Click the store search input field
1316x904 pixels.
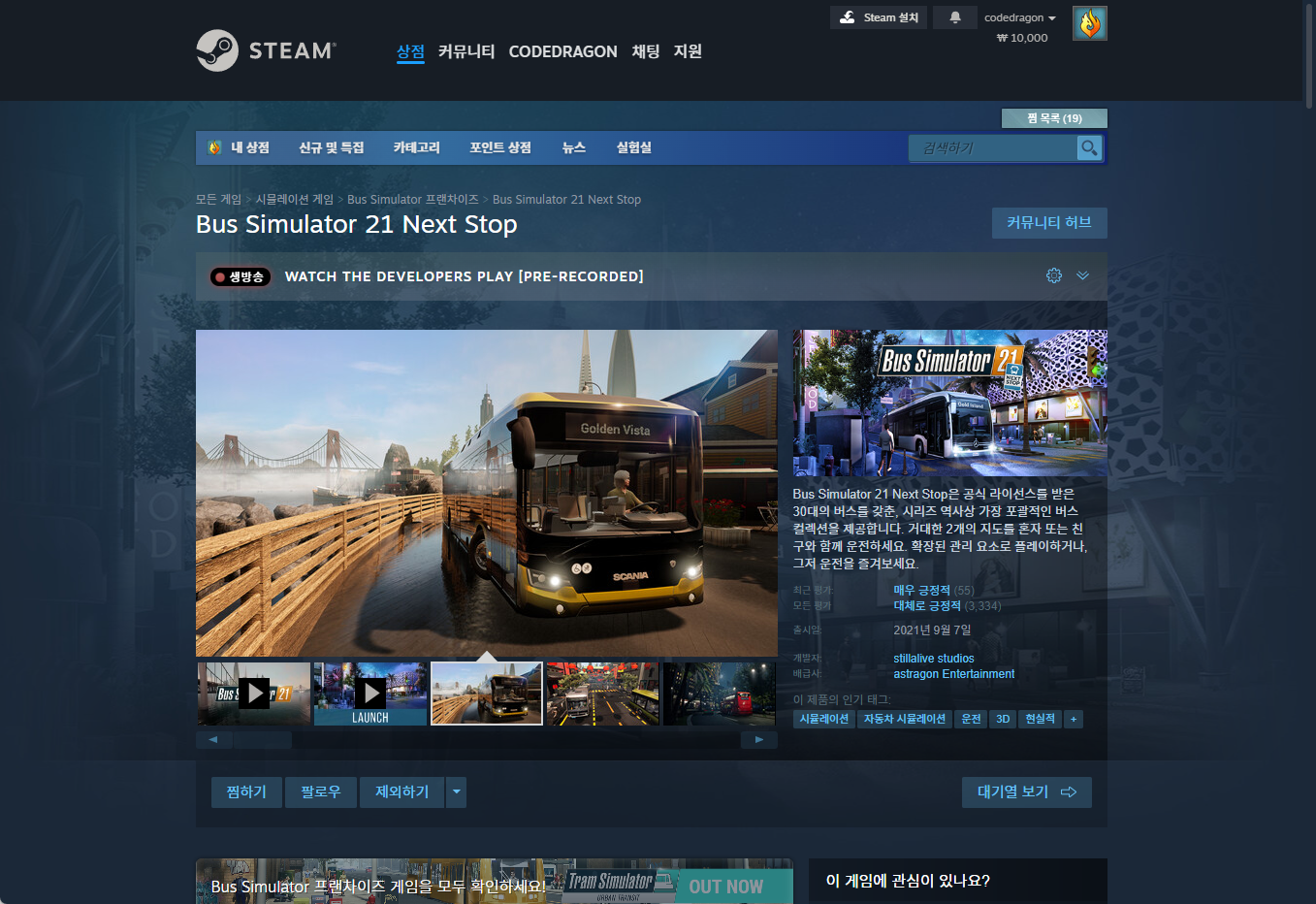pos(993,147)
